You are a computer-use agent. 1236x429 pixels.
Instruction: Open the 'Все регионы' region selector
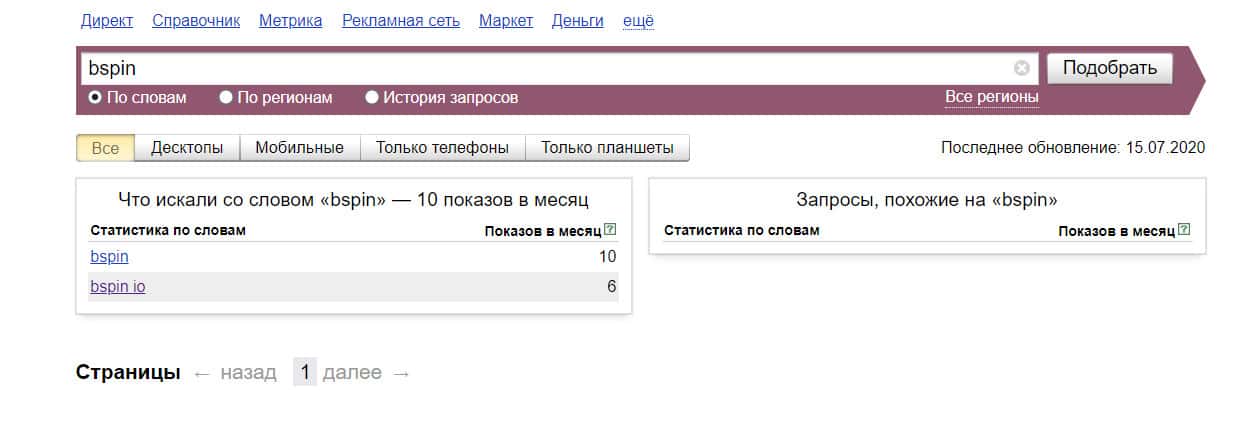click(x=991, y=97)
